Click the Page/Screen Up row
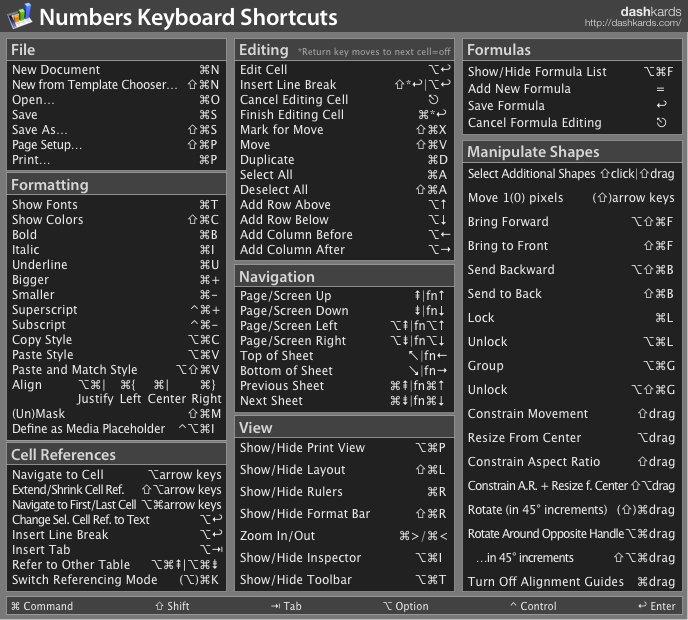The image size is (688, 620). [x=344, y=296]
